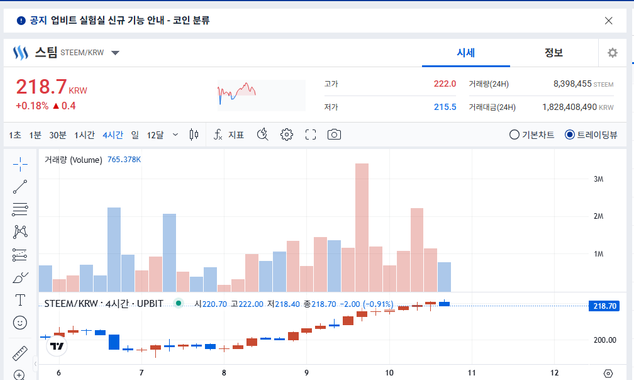Switch to the 시세 tab
The height and width of the screenshot is (380, 634).
466,53
